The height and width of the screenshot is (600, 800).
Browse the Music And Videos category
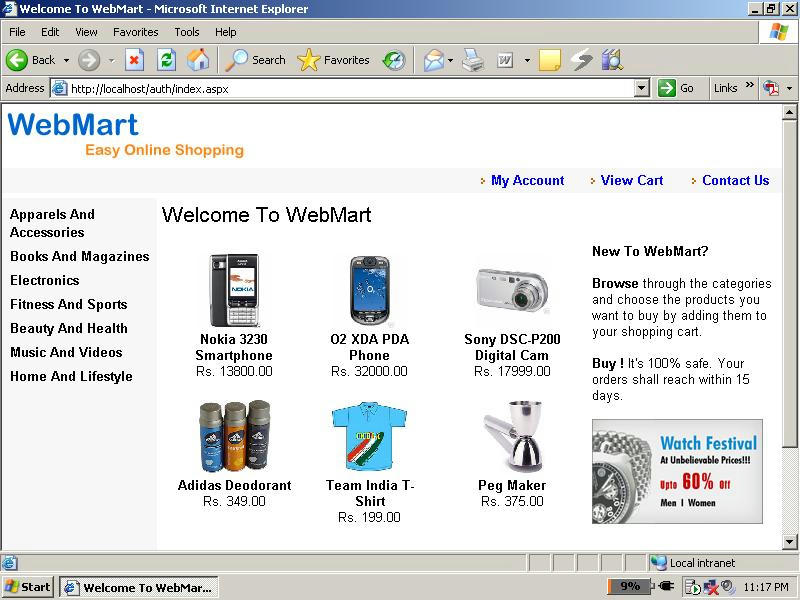pos(66,352)
